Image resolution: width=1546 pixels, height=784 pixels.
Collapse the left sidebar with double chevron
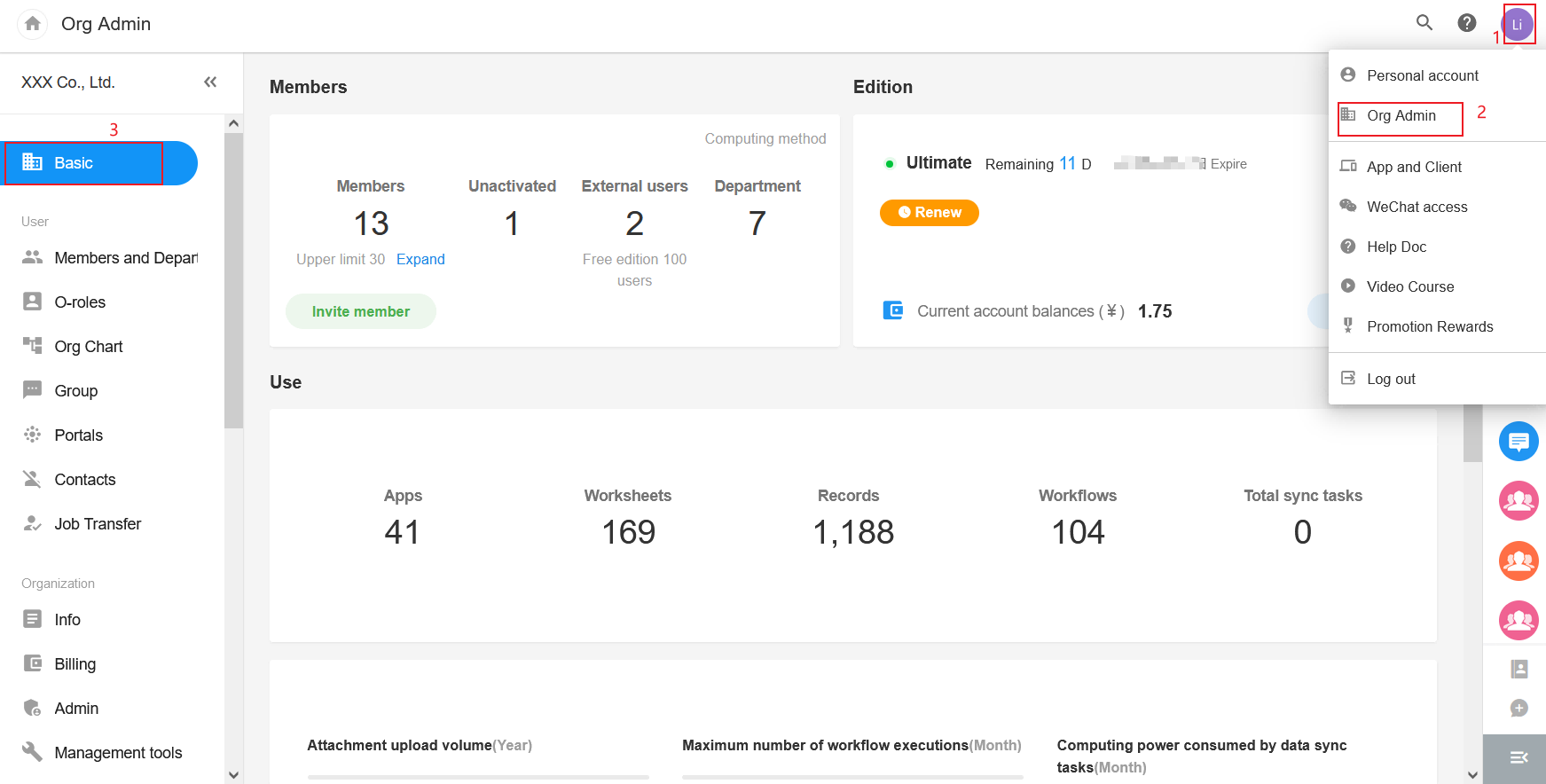pyautogui.click(x=210, y=82)
